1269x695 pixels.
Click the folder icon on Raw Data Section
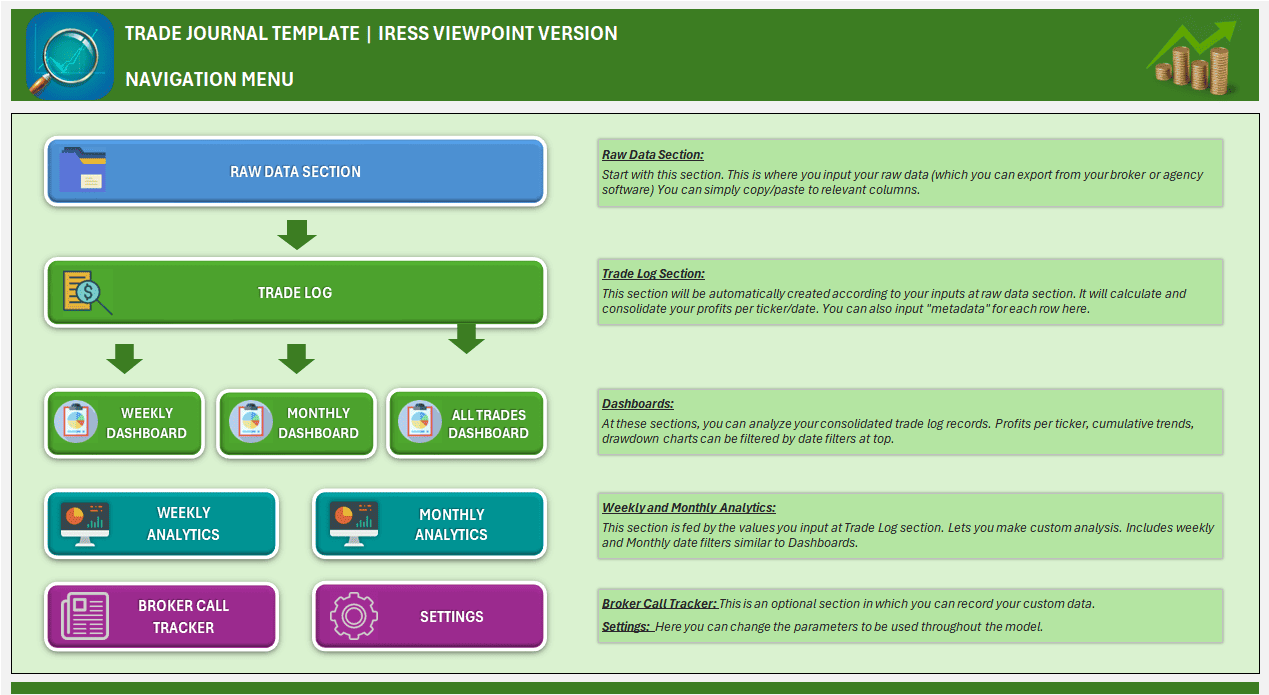82,169
